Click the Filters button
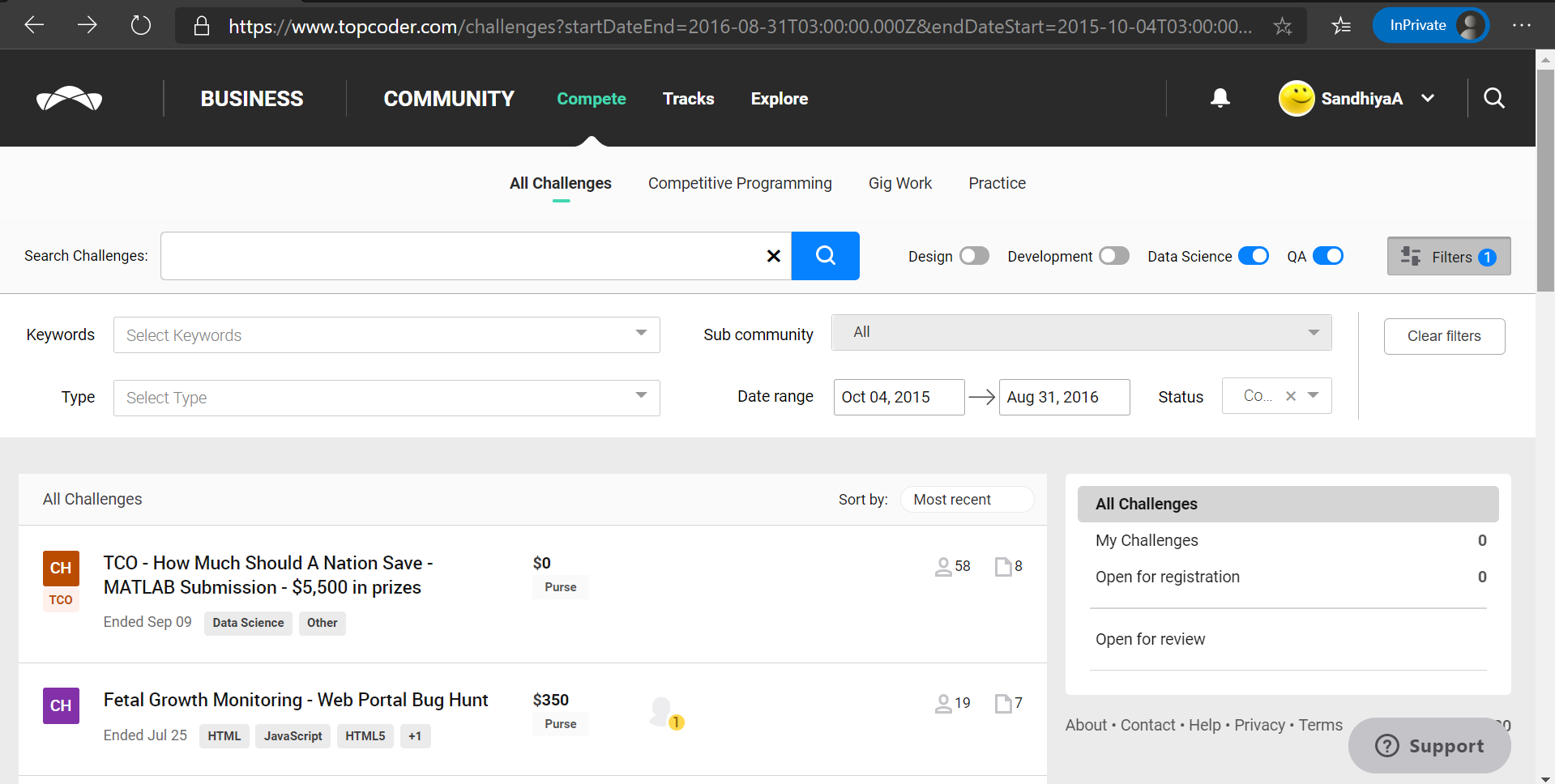Image resolution: width=1555 pixels, height=784 pixels. coord(1449,256)
